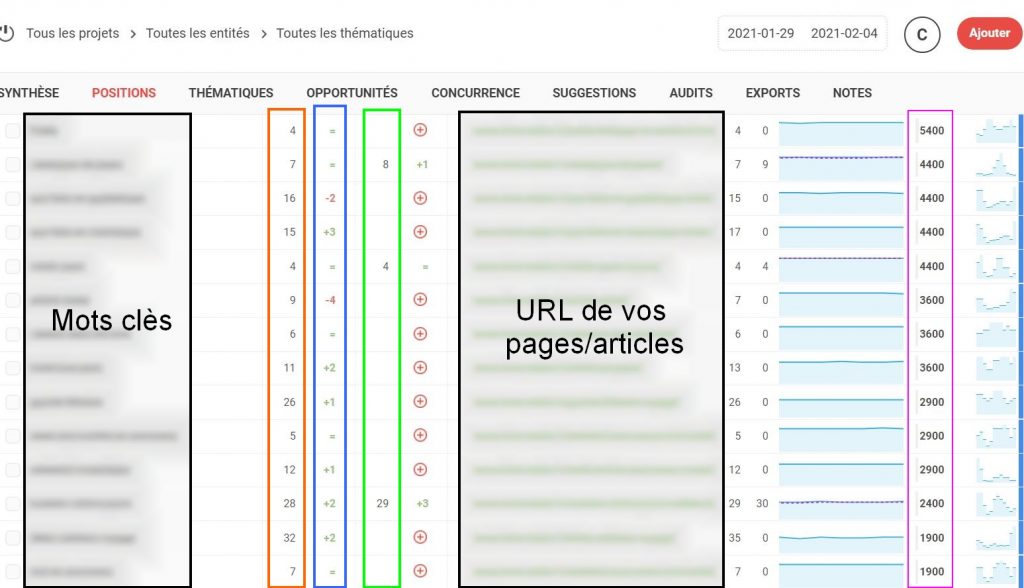This screenshot has width=1024, height=588.
Task: Click the red plus icon in the bottom keyword row
Action: (420, 570)
